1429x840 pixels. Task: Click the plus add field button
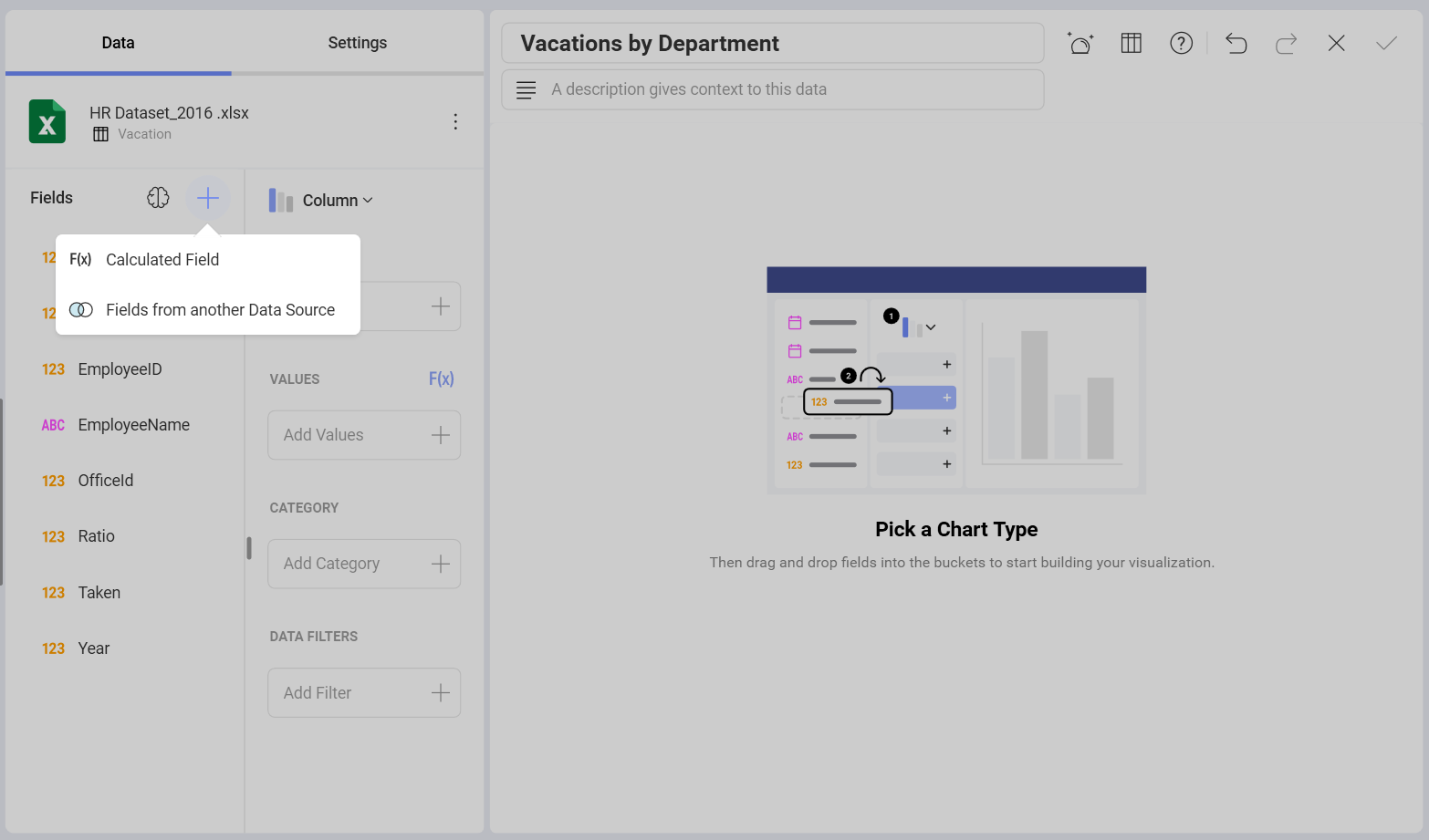click(208, 198)
